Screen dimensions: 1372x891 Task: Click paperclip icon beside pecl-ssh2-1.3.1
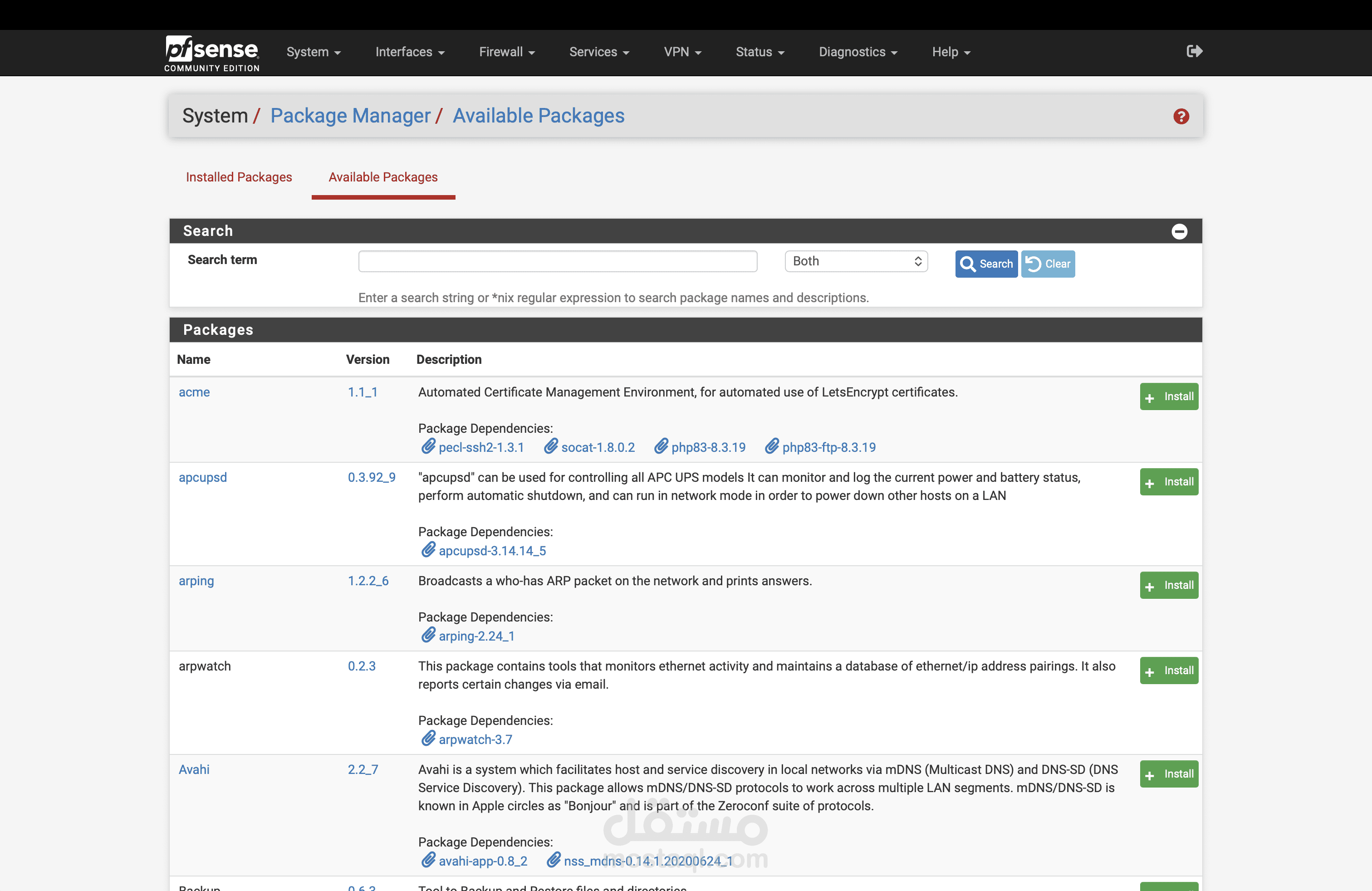(428, 447)
